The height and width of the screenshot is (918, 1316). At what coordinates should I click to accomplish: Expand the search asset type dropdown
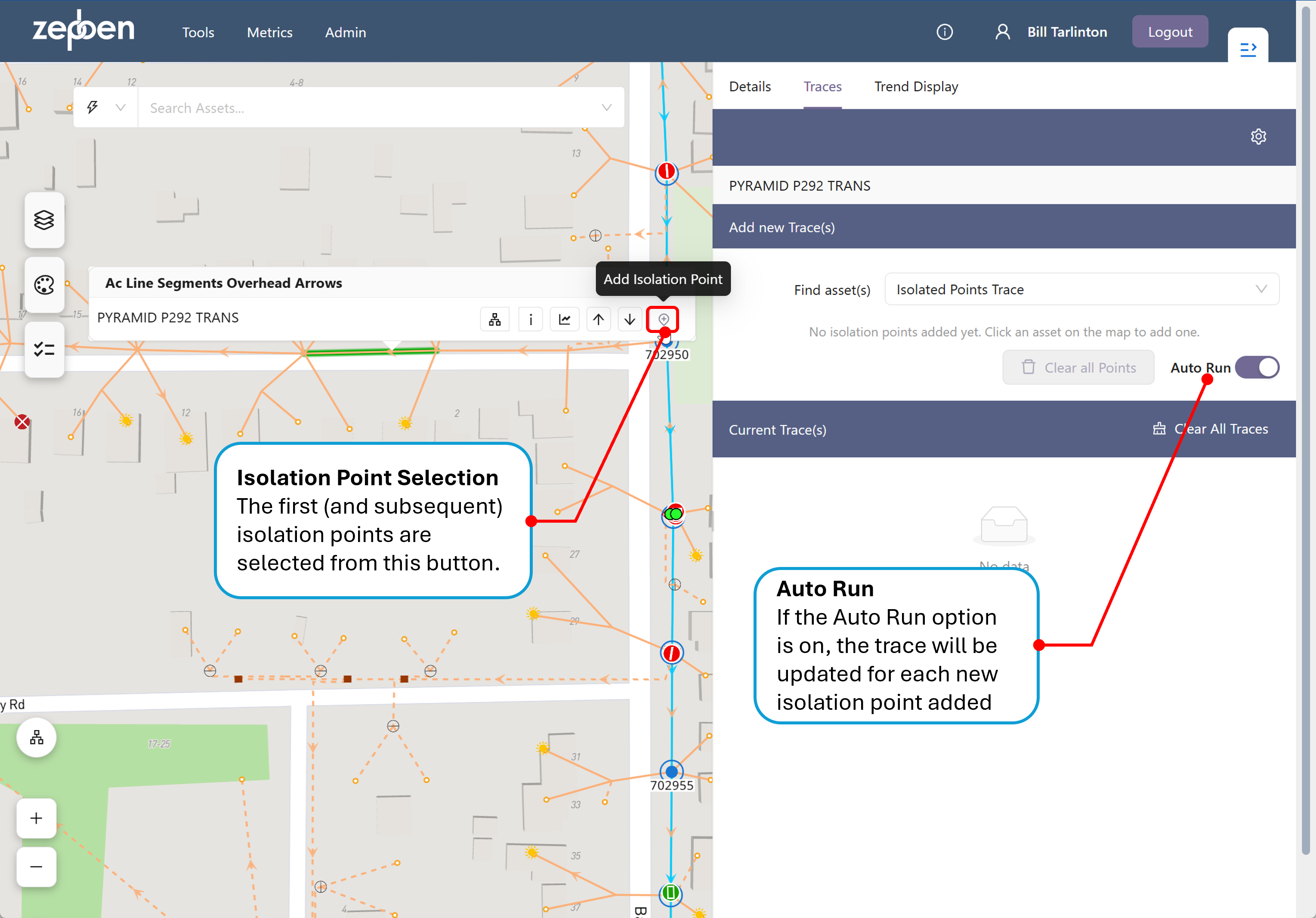click(x=105, y=108)
